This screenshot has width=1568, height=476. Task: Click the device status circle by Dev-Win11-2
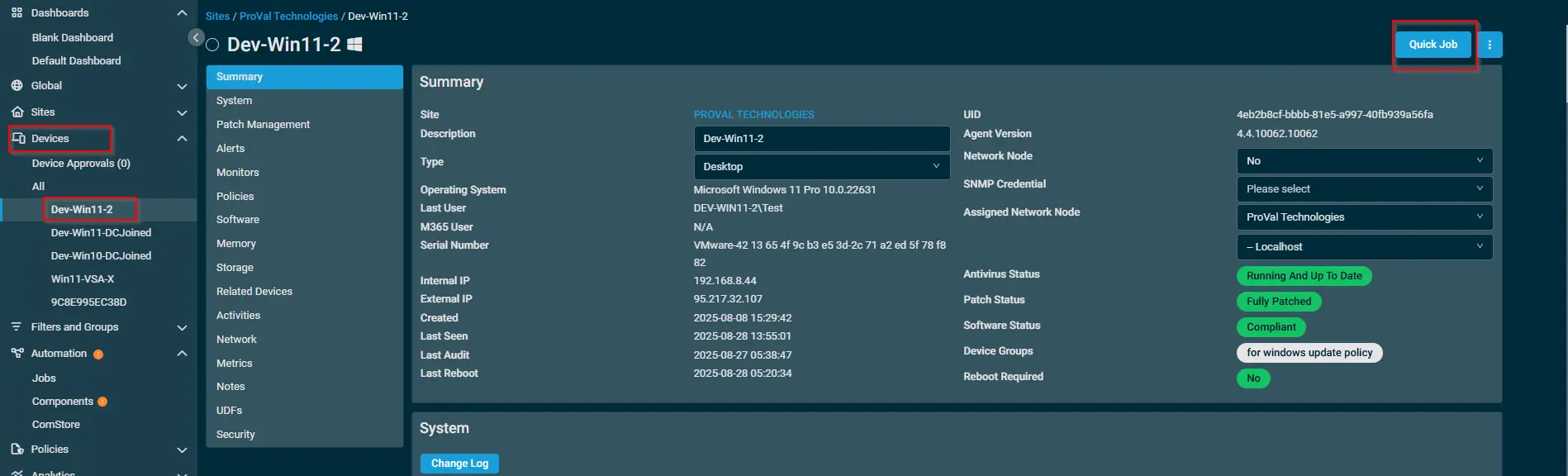(x=212, y=45)
